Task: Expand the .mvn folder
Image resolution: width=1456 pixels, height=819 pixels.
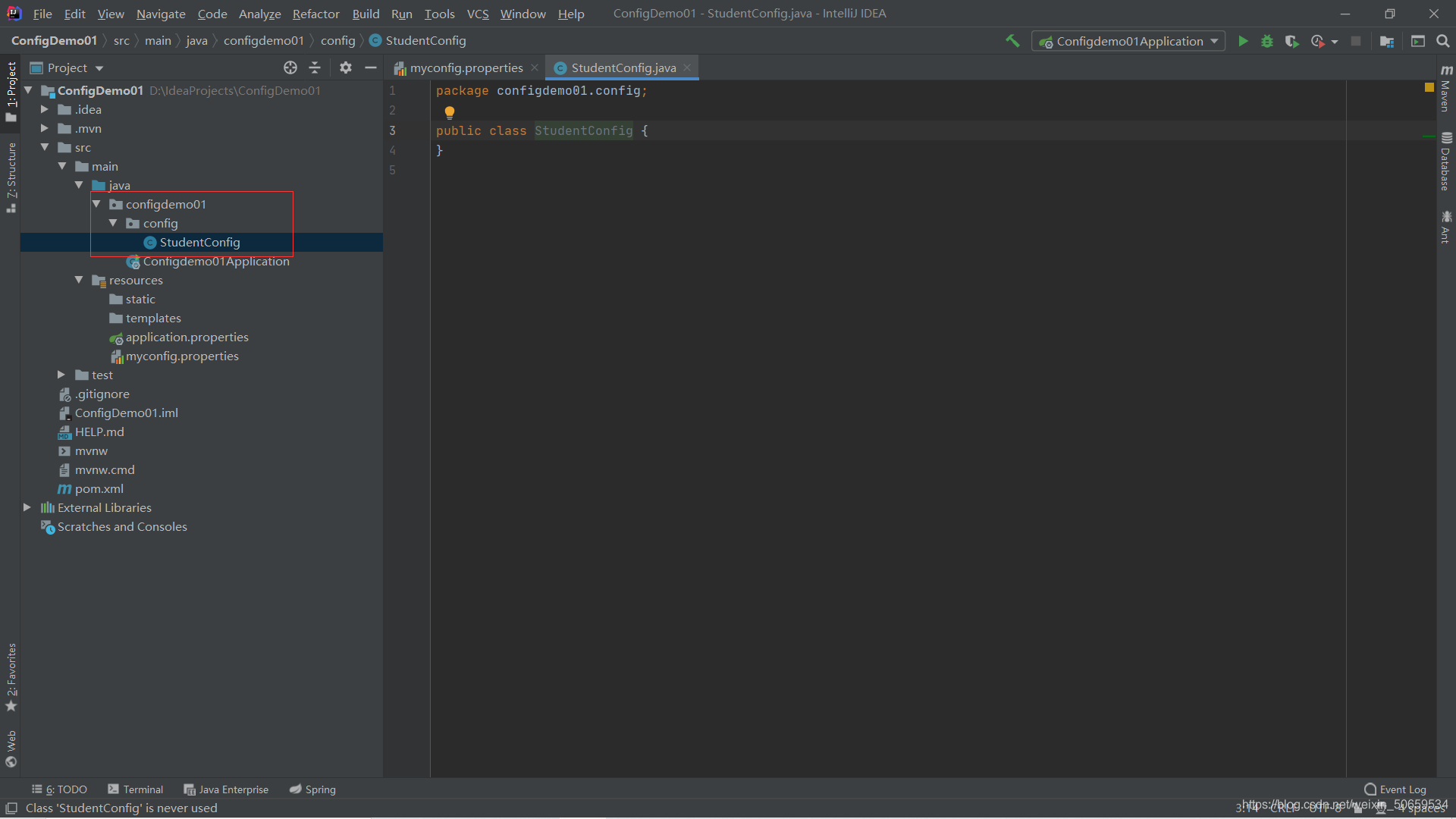Action: (x=45, y=128)
